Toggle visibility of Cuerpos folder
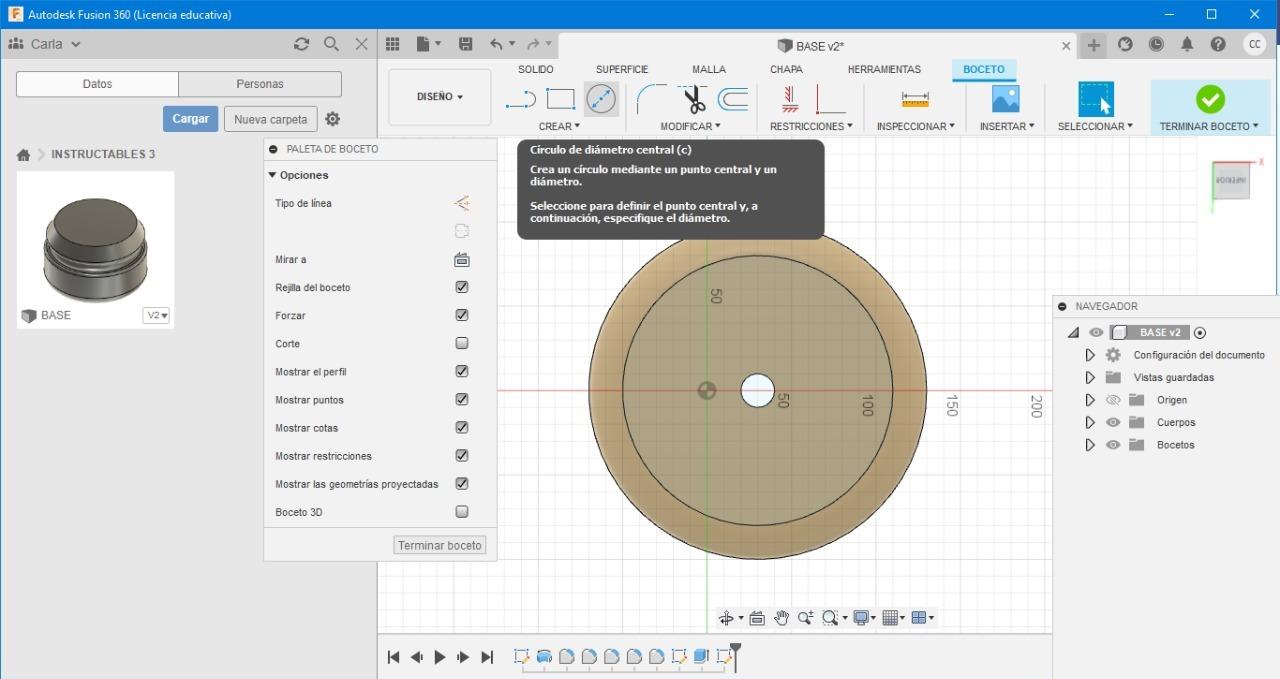 [1113, 422]
